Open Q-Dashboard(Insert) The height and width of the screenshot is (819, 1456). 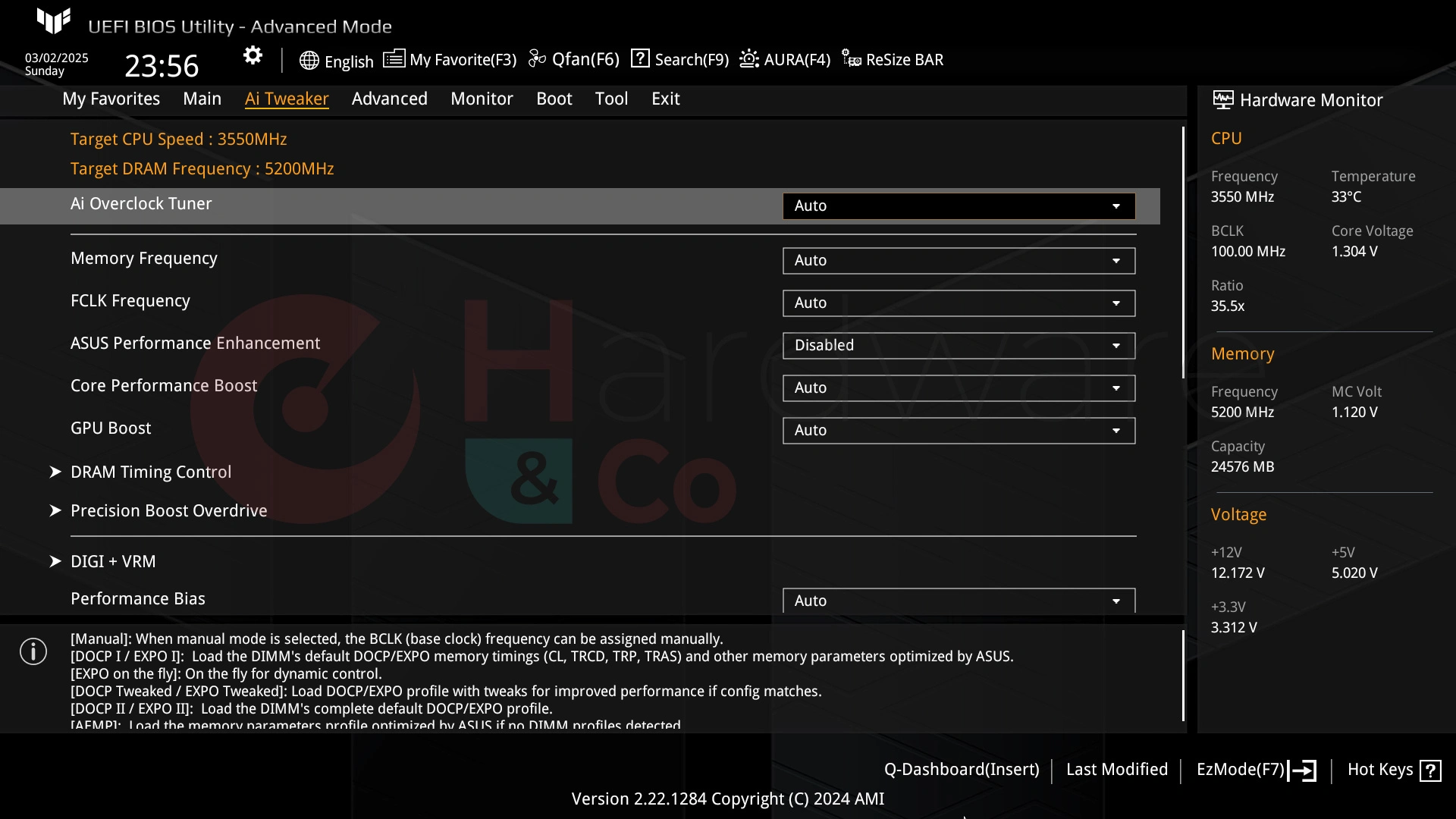pyautogui.click(x=962, y=770)
